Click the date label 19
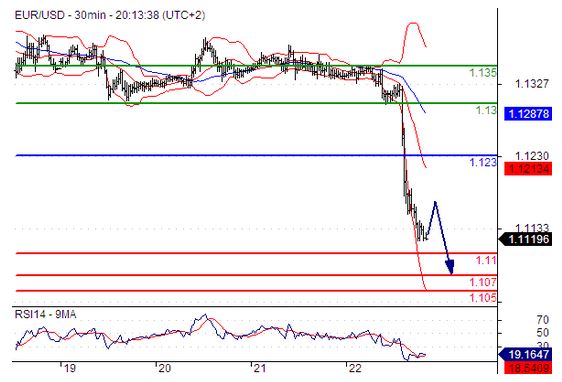The height and width of the screenshot is (382, 562). [70, 368]
